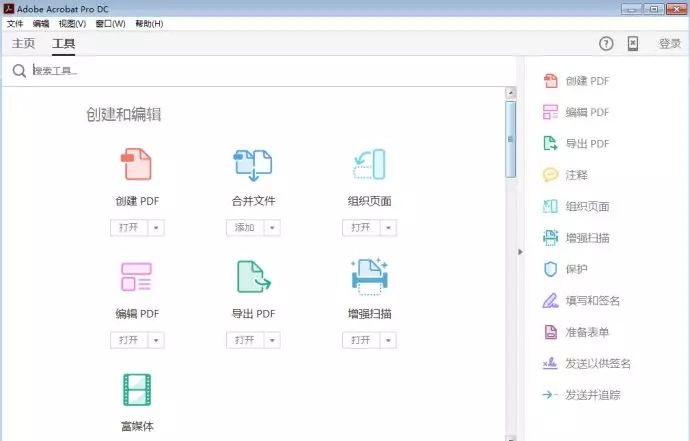The image size is (690, 441).
Task: Click 添加 button under 合并文件
Action: [x=245, y=228]
